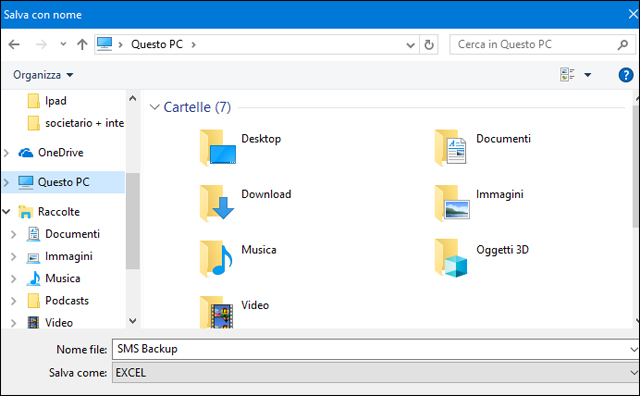This screenshot has width=640, height=396.
Task: Expand OneDrive tree node
Action: [x=6, y=153]
